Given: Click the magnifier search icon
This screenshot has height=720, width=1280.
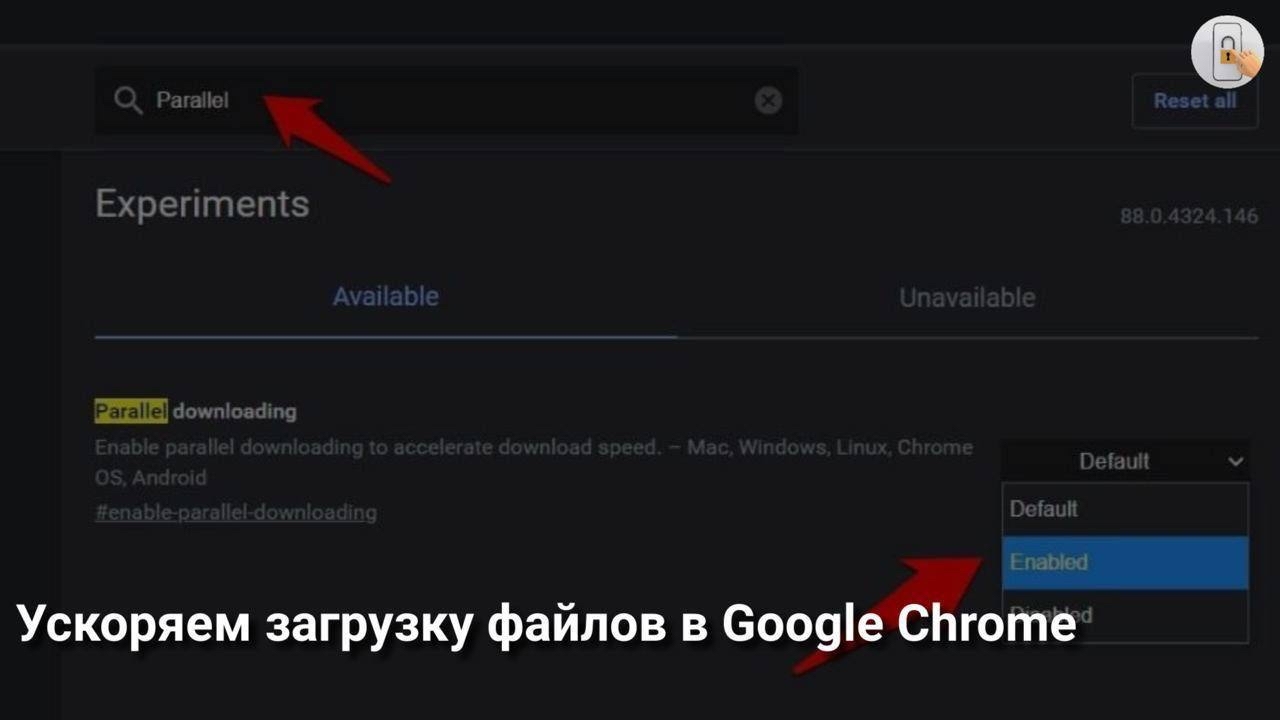Looking at the screenshot, I should pos(128,100).
